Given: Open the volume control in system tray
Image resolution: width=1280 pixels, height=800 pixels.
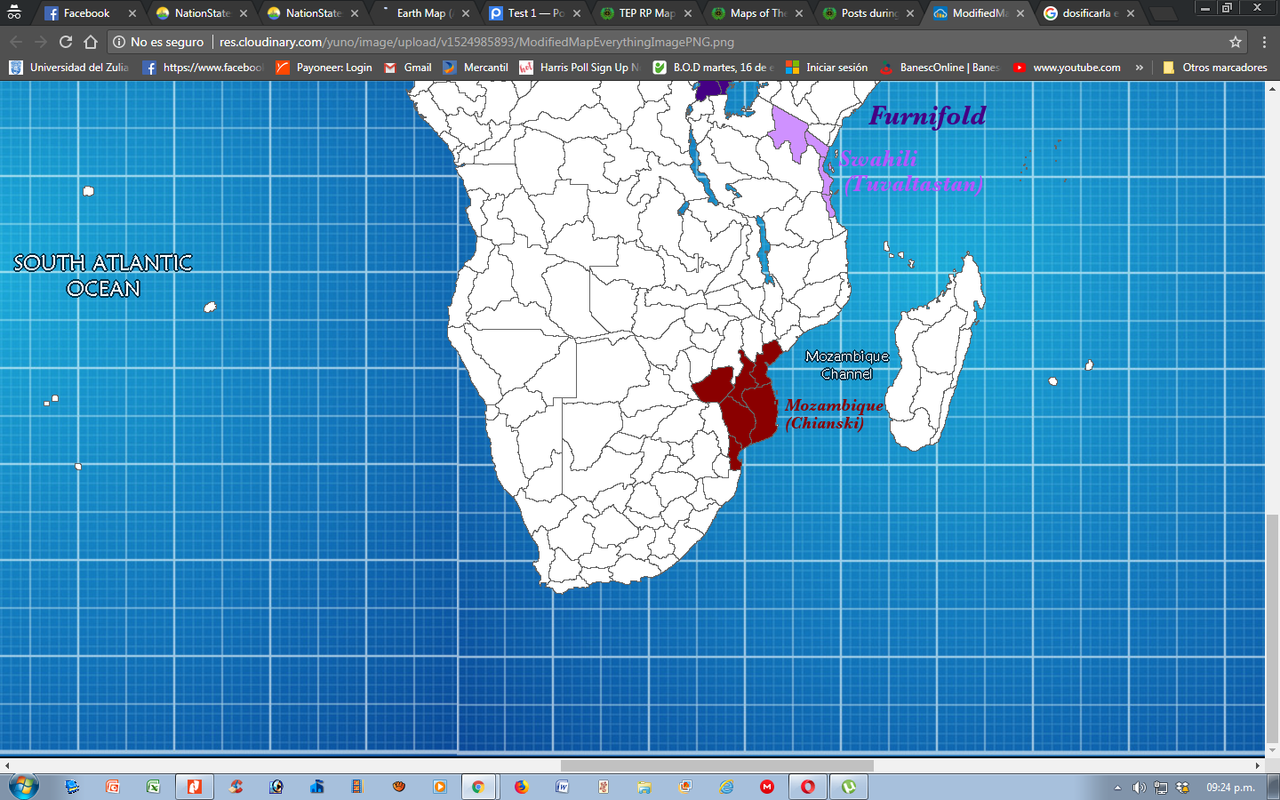Looking at the screenshot, I should coord(1139,786).
